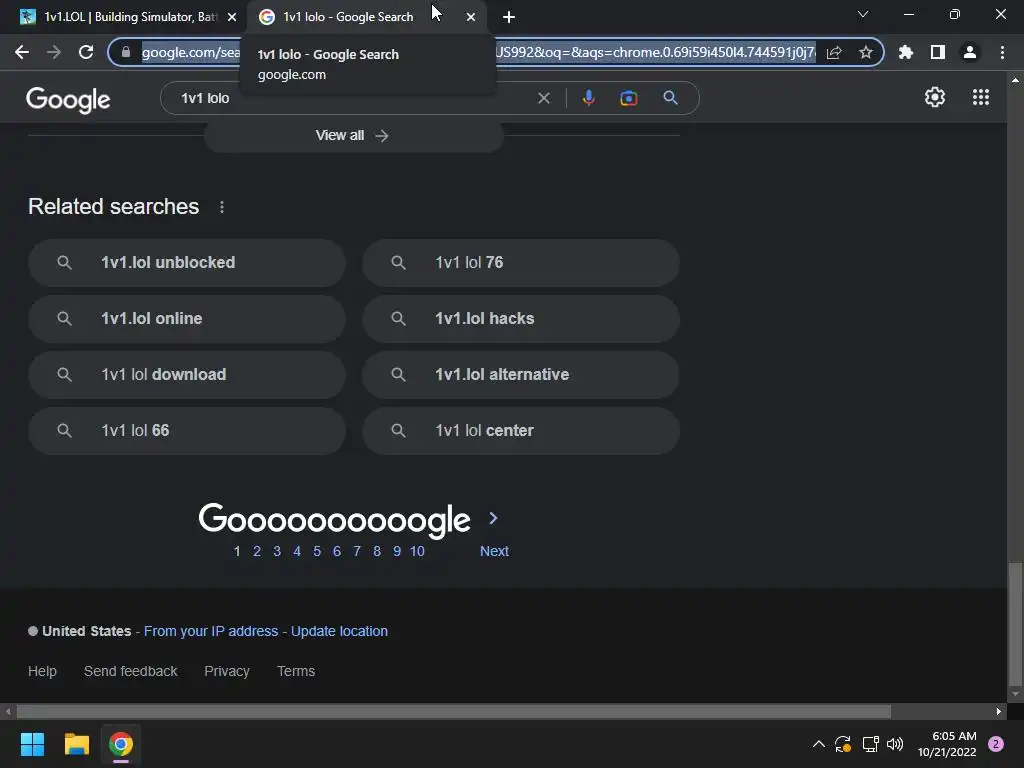The image size is (1024, 768).
Task: Click the Chrome taskbar icon
Action: coord(121,744)
